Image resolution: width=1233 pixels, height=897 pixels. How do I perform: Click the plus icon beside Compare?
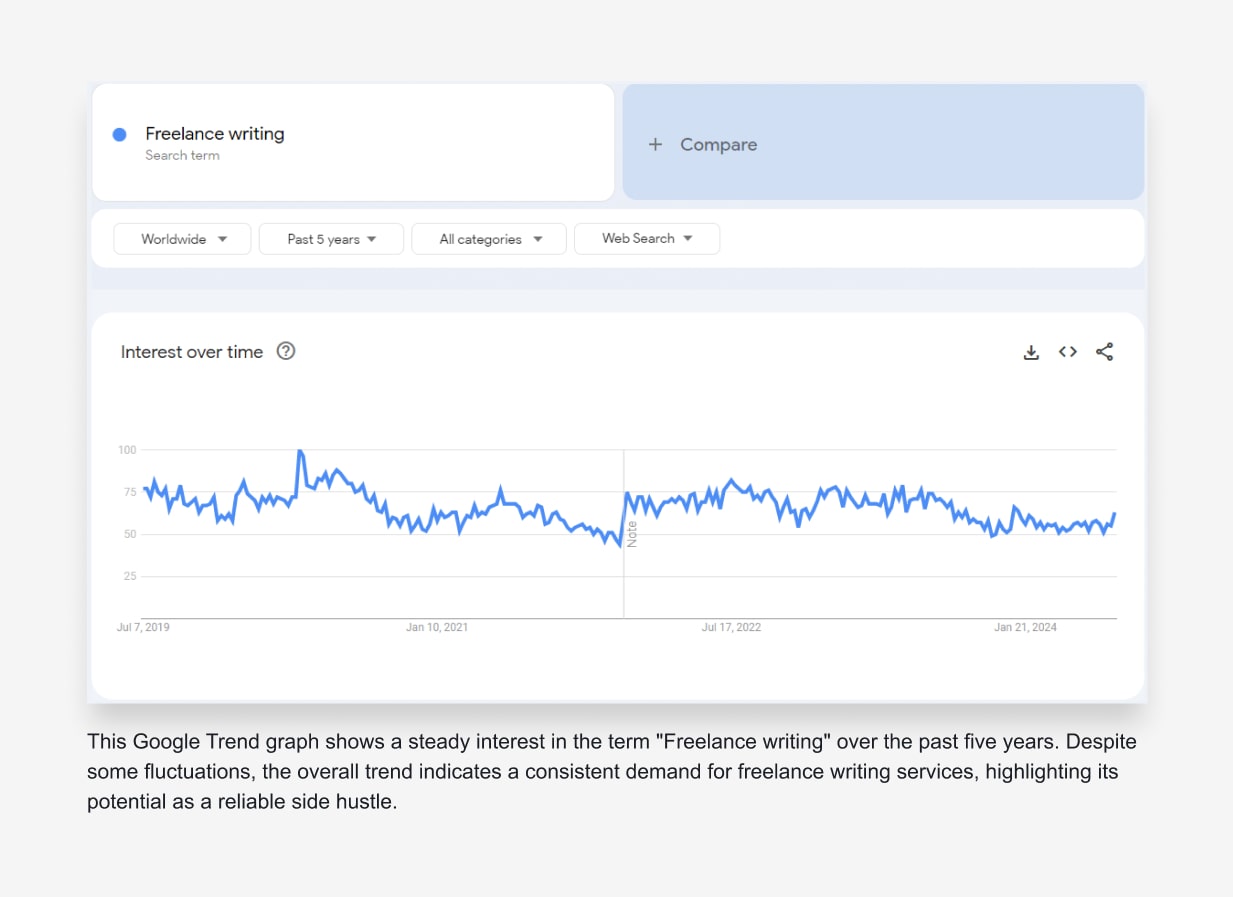click(x=655, y=144)
